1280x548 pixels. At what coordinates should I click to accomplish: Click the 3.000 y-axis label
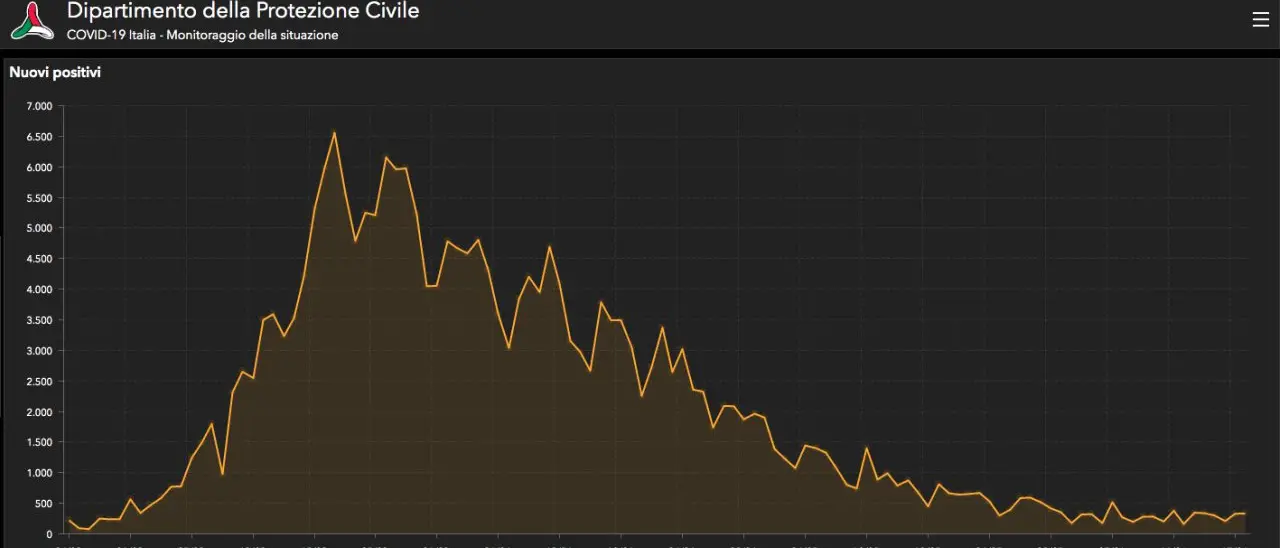click(39, 351)
